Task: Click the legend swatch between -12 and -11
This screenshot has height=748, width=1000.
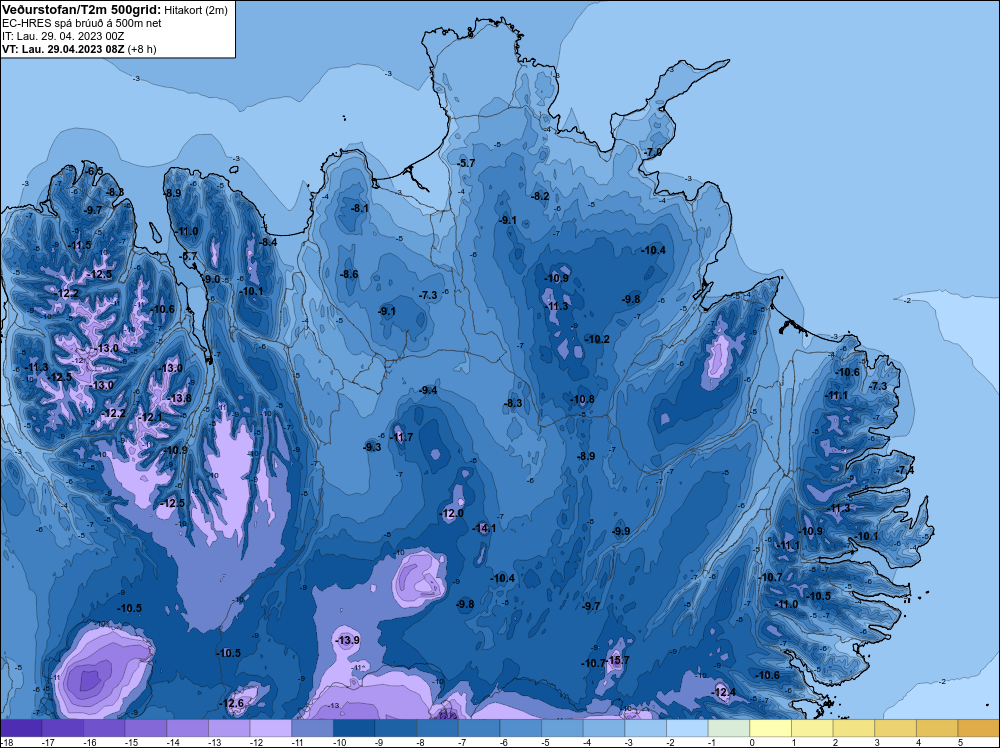Action: point(271,728)
